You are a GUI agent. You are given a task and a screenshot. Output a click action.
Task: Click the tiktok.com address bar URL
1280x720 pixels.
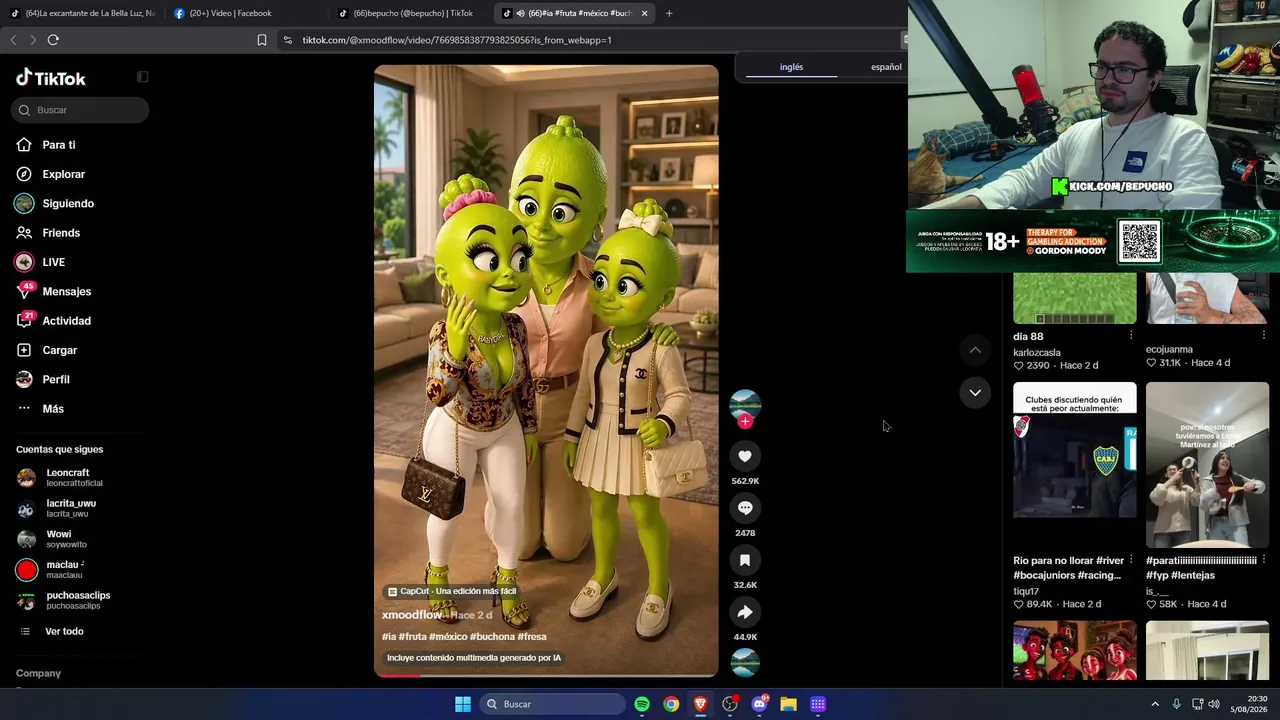[x=457, y=40]
